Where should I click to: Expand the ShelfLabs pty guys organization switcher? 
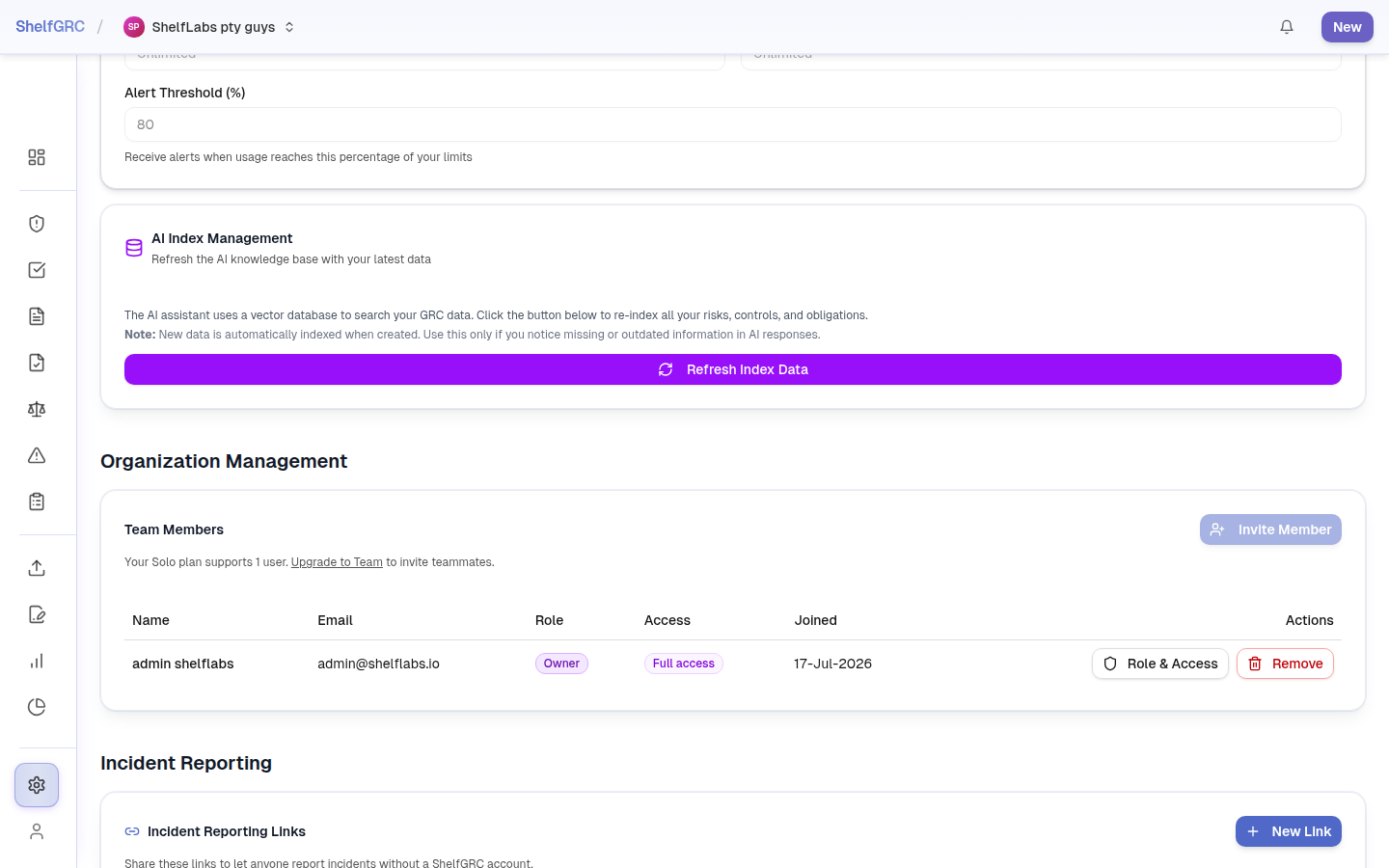click(x=209, y=27)
